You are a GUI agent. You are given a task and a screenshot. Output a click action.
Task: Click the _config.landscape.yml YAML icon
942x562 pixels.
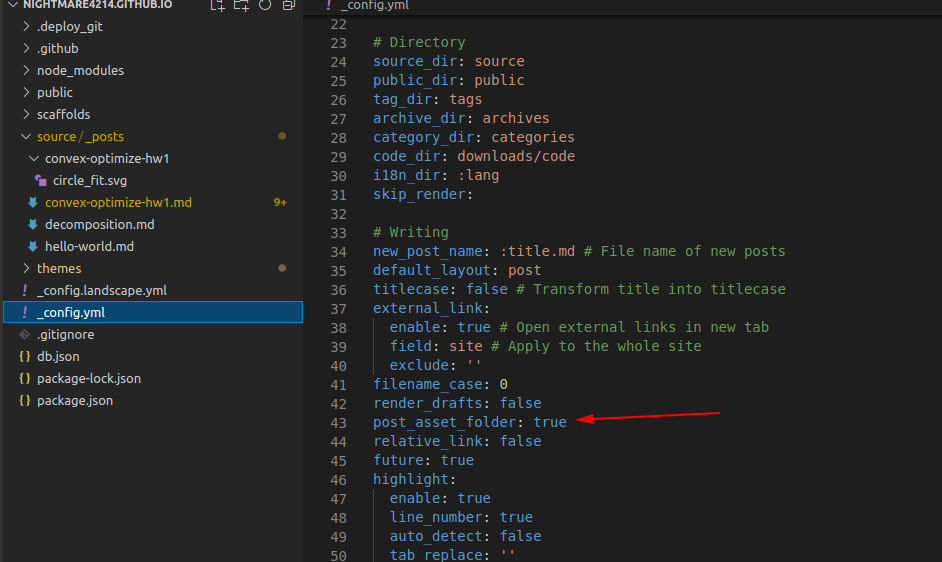pyautogui.click(x=25, y=290)
